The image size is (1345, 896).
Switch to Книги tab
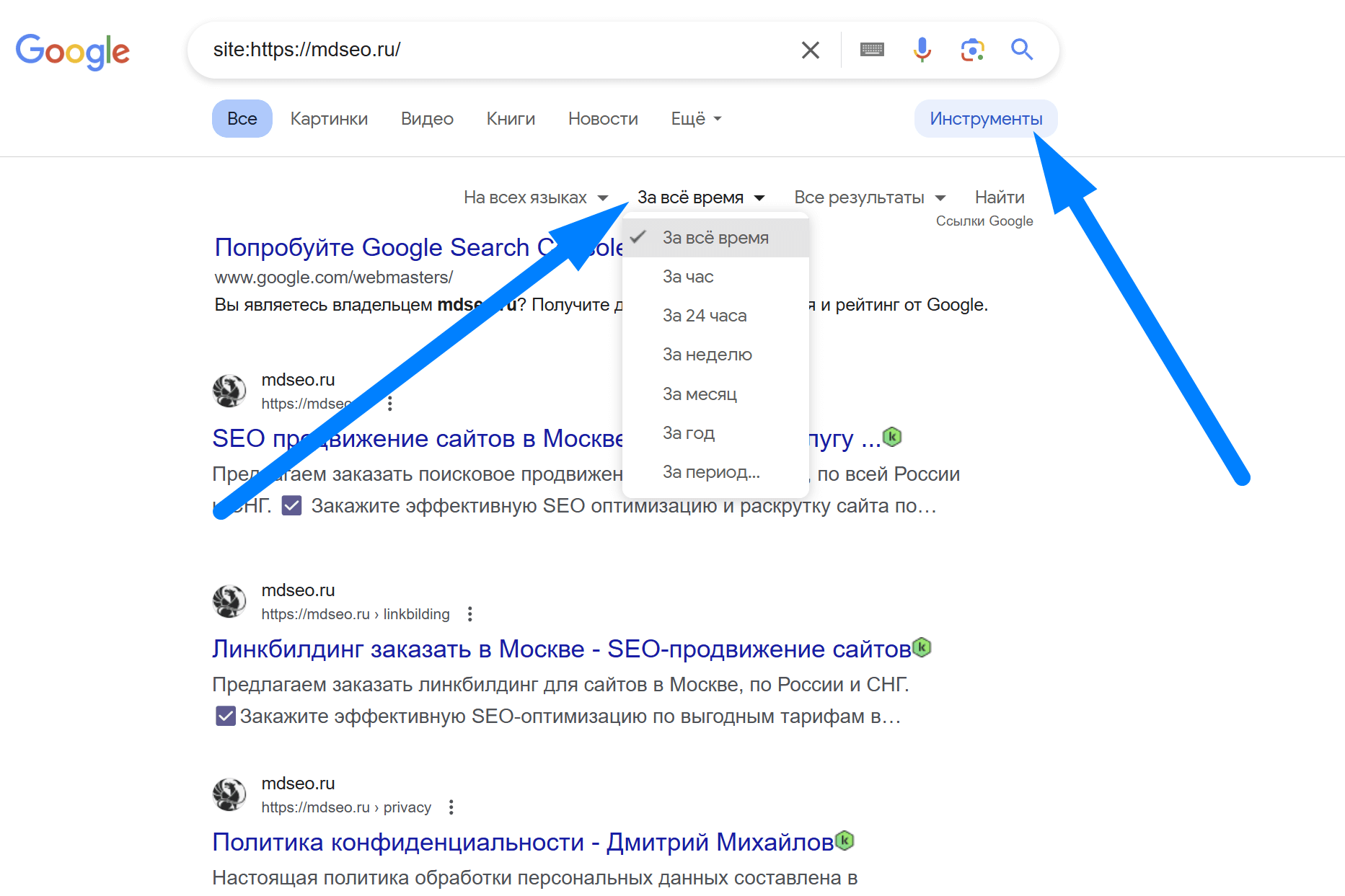(511, 119)
